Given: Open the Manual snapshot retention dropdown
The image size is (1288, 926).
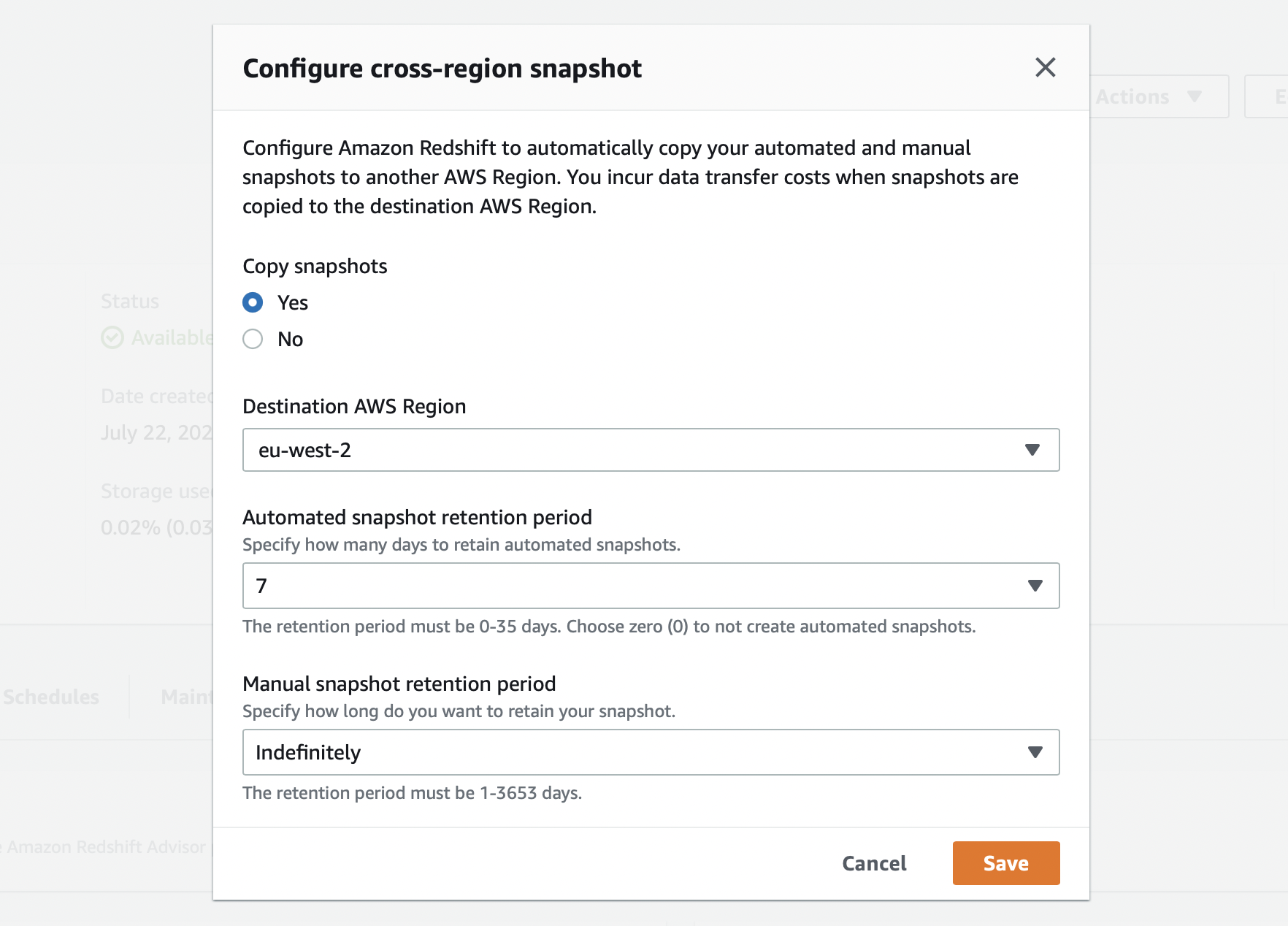Looking at the screenshot, I should tap(651, 752).
